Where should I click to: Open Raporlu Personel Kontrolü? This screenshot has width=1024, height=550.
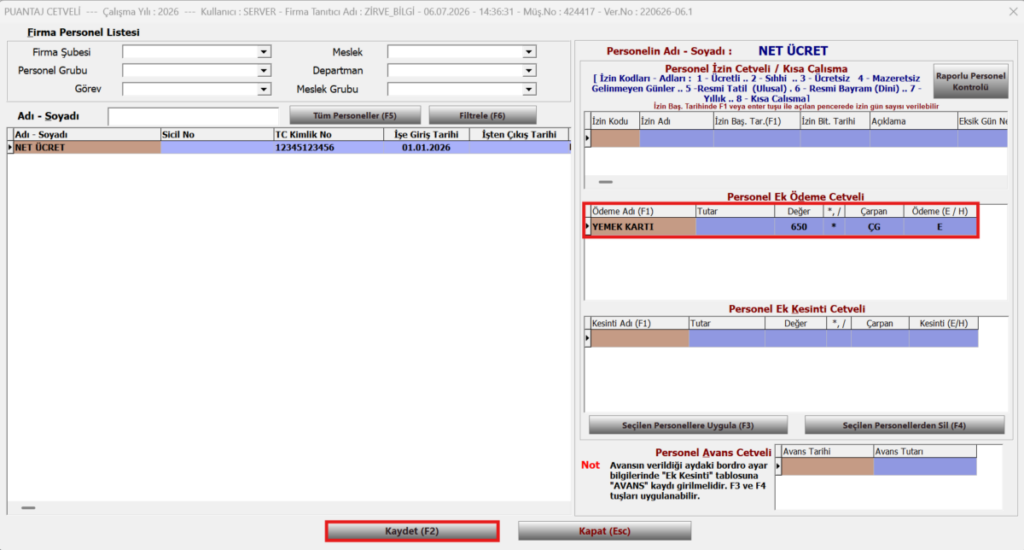click(x=970, y=81)
